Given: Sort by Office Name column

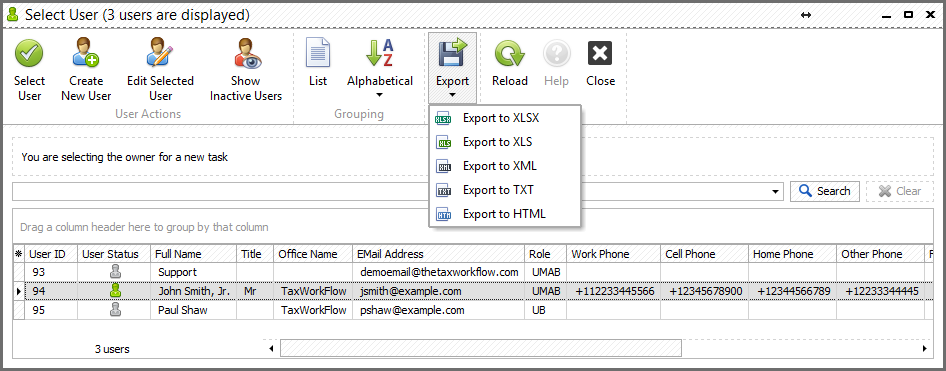Looking at the screenshot, I should [313, 254].
